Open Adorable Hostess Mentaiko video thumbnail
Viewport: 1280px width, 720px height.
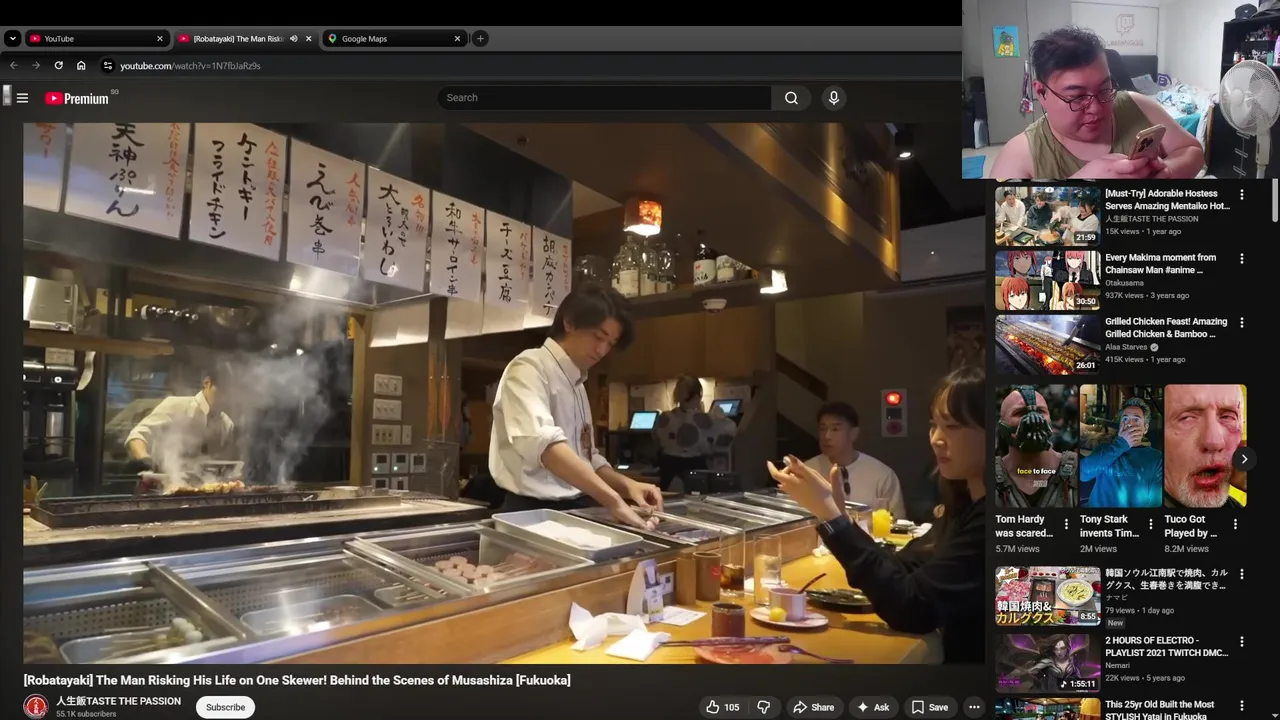pos(1047,216)
